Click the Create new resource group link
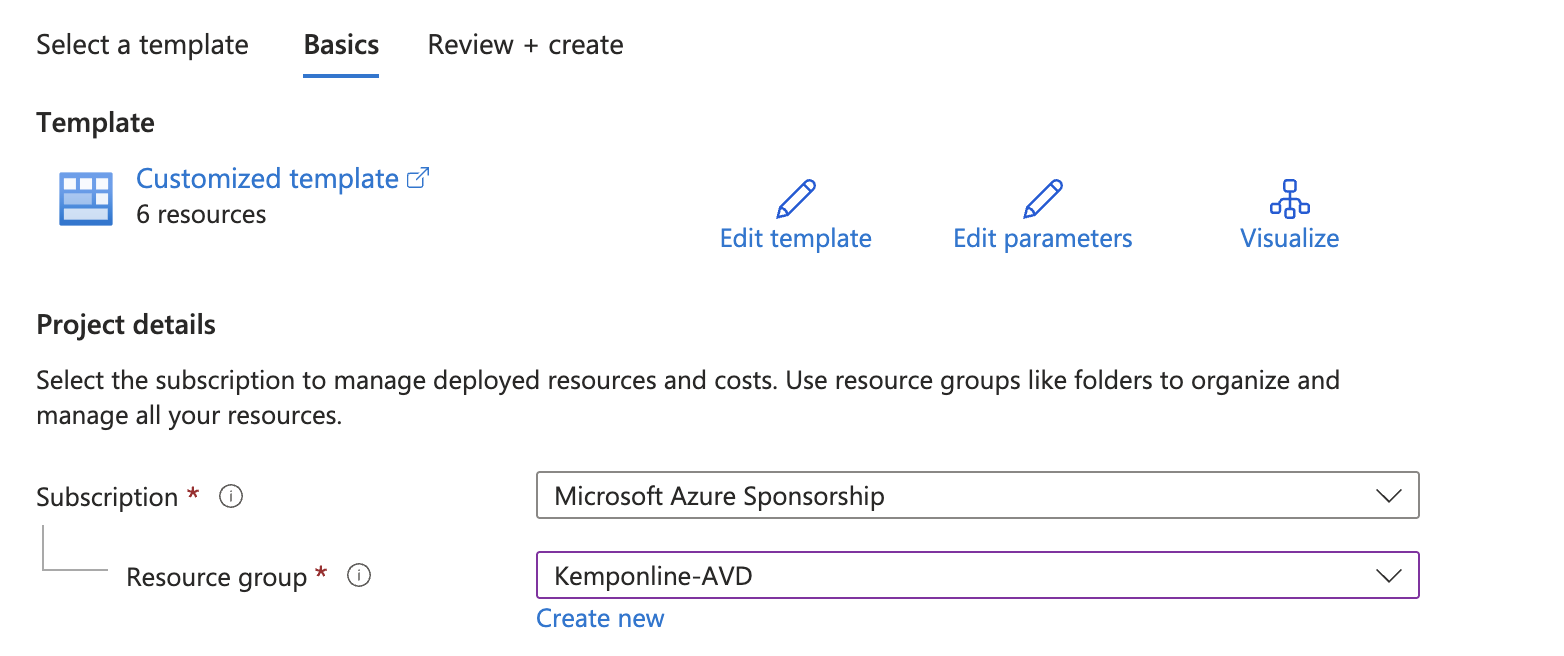 (599, 617)
